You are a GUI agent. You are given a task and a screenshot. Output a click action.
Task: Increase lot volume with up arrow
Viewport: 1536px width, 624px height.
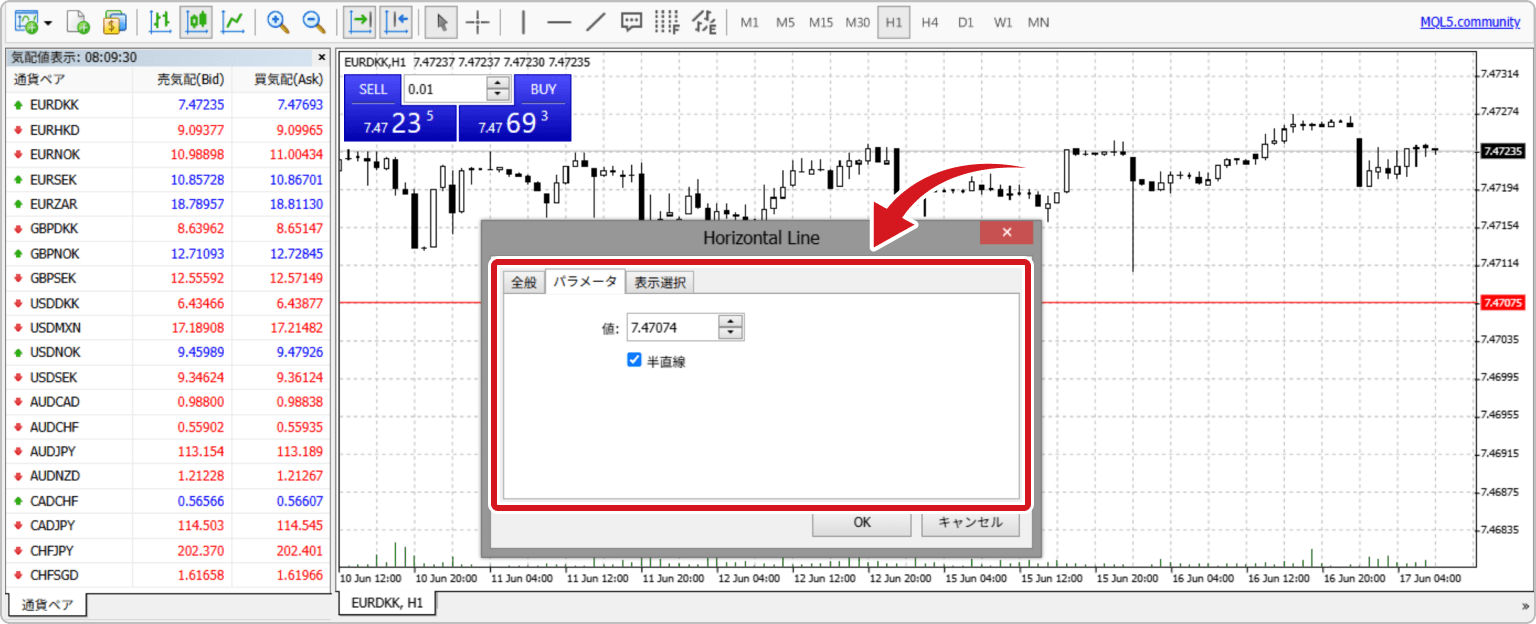point(498,83)
